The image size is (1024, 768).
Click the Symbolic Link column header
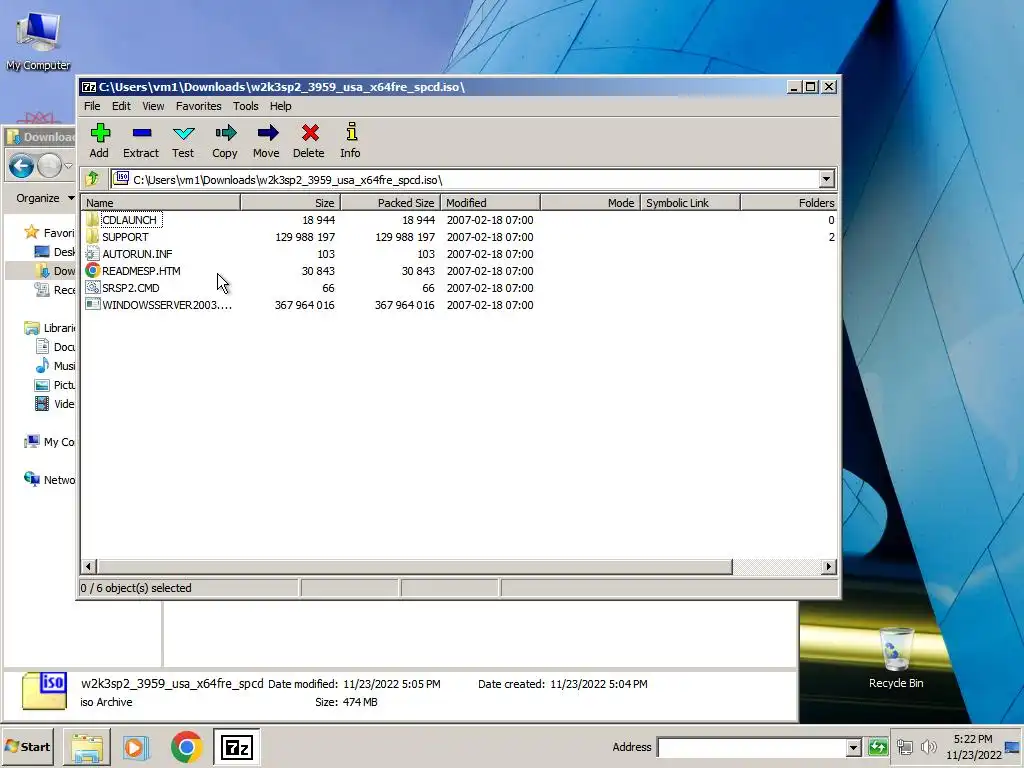pos(690,202)
